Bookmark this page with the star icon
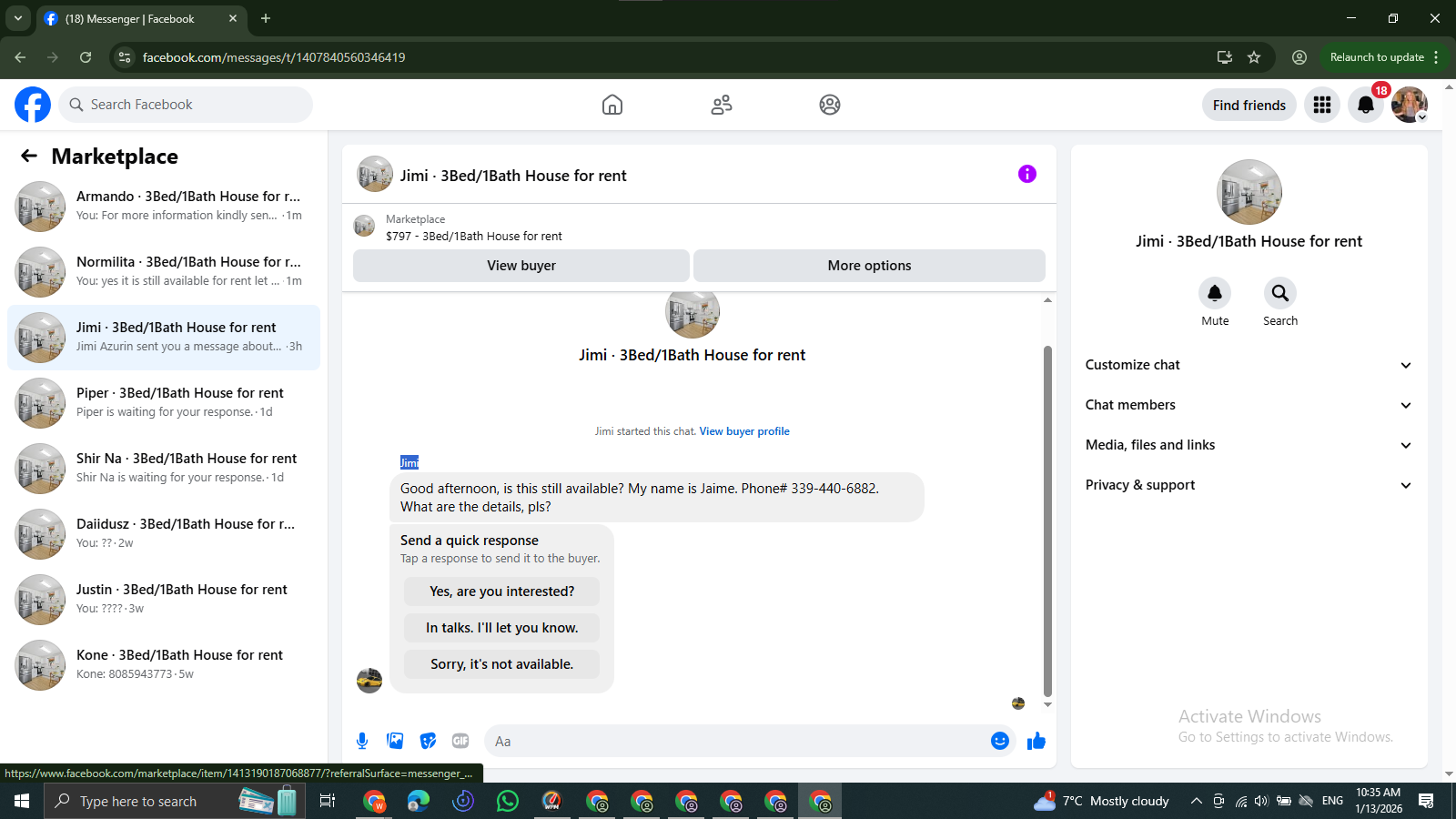This screenshot has width=1456, height=819. pos(1254,57)
